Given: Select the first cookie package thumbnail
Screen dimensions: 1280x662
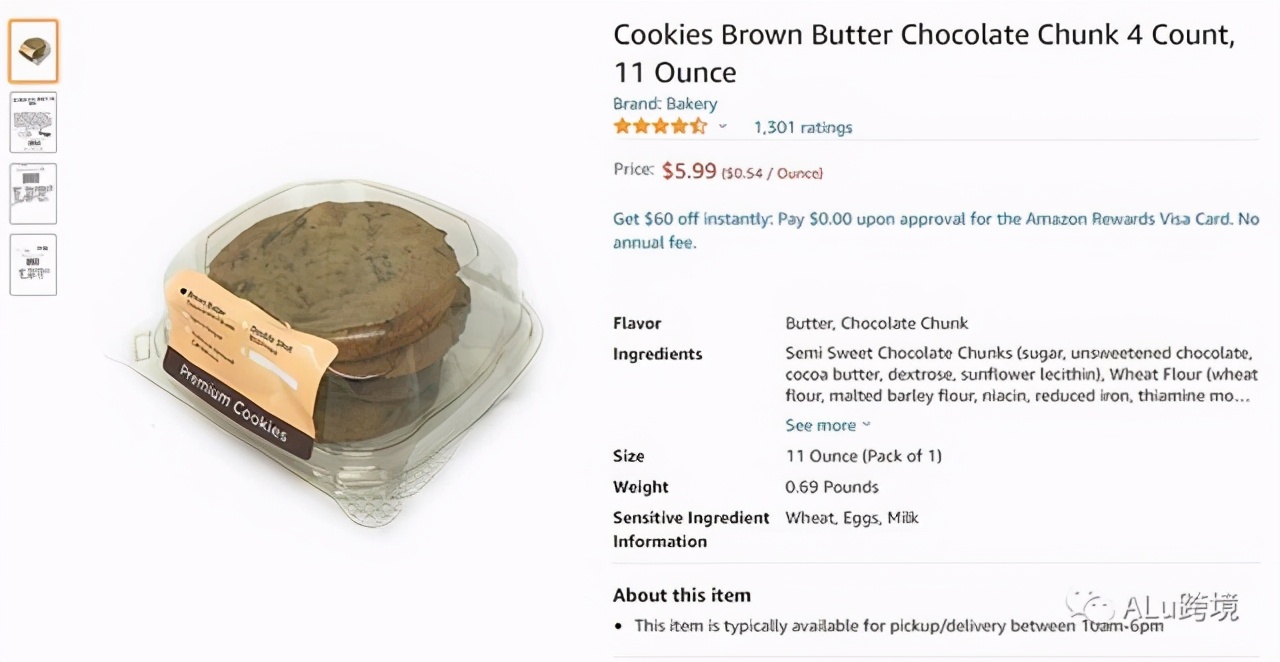Looking at the screenshot, I should [x=33, y=51].
